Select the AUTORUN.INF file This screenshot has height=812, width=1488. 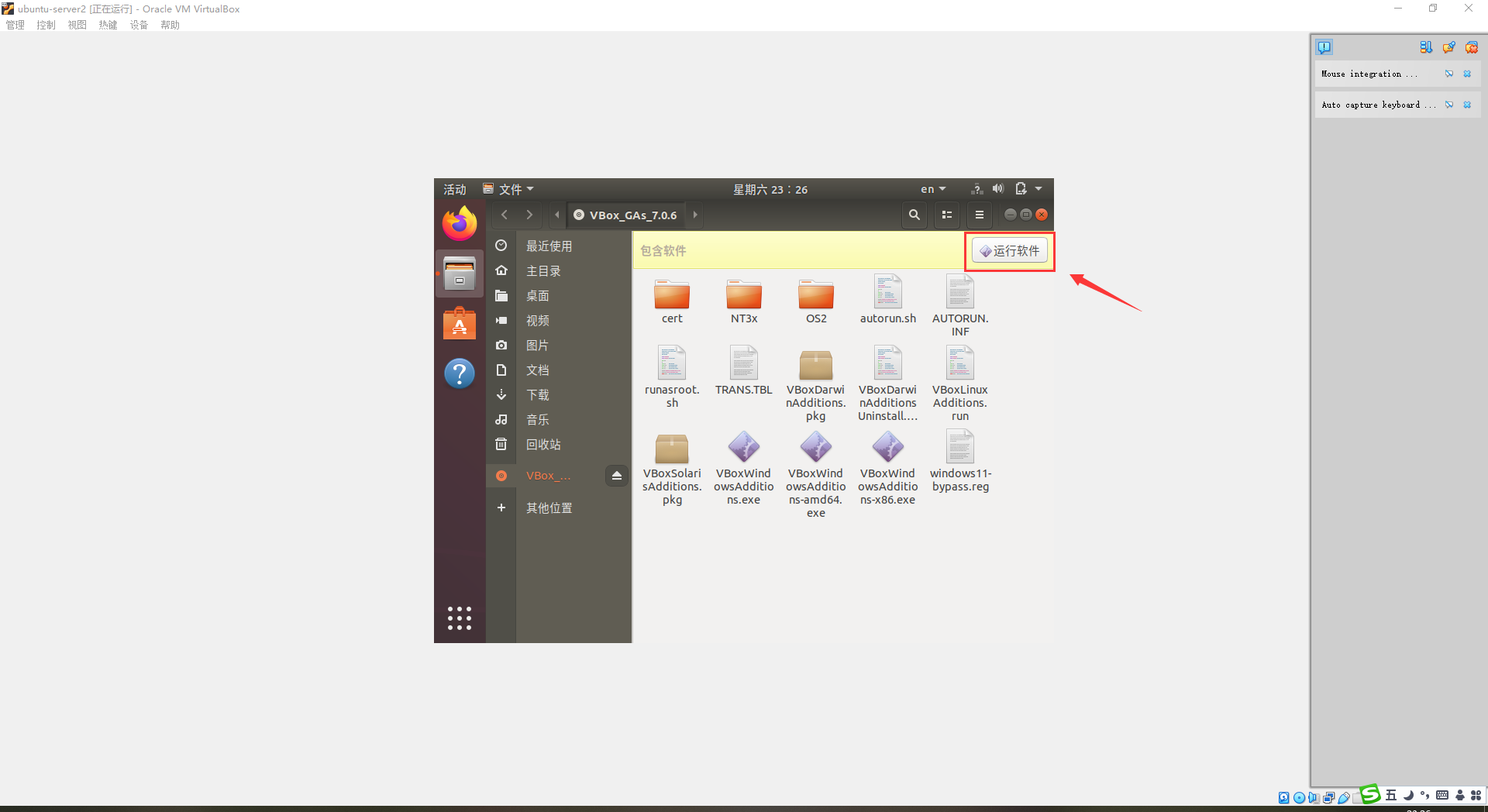click(960, 306)
